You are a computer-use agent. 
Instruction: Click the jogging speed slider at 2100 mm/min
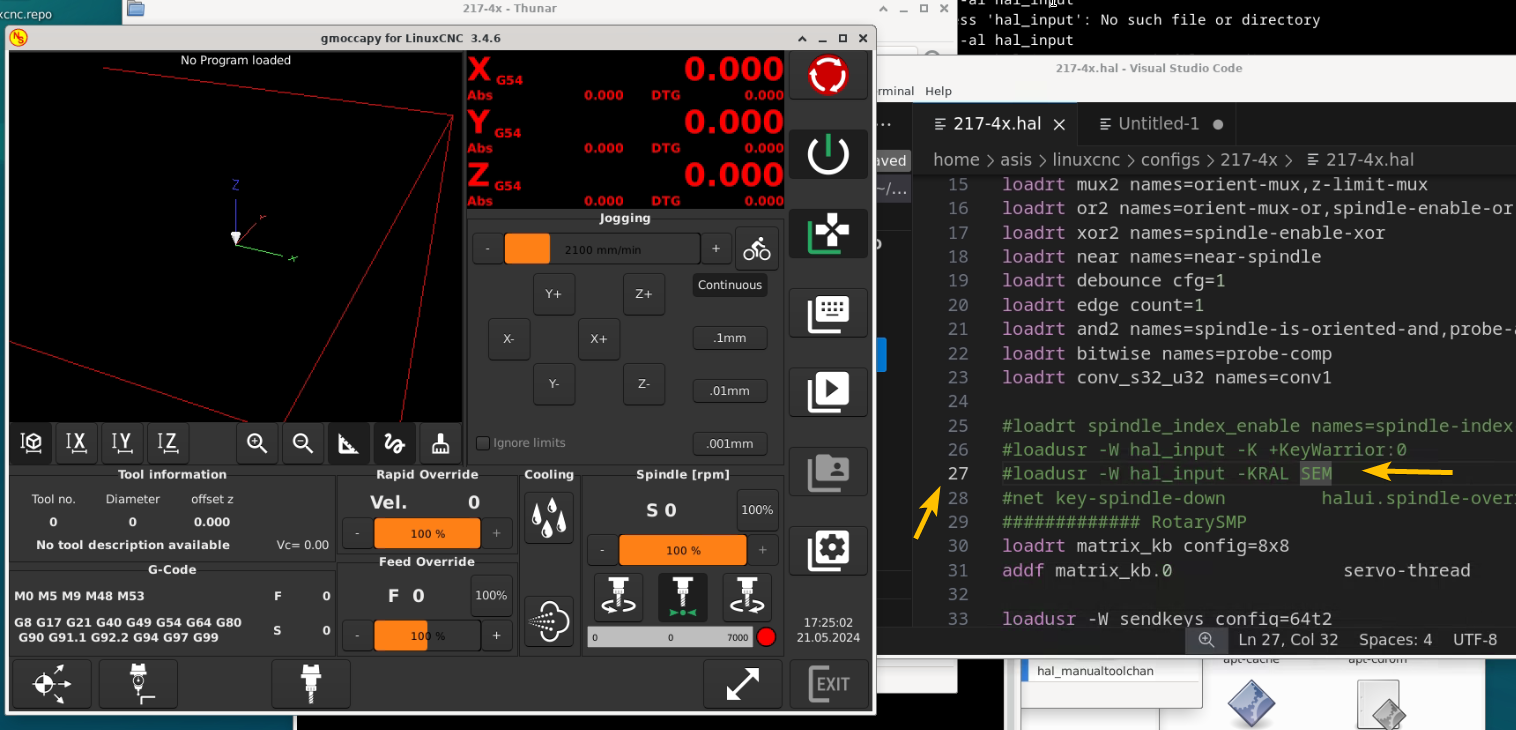[x=602, y=249]
